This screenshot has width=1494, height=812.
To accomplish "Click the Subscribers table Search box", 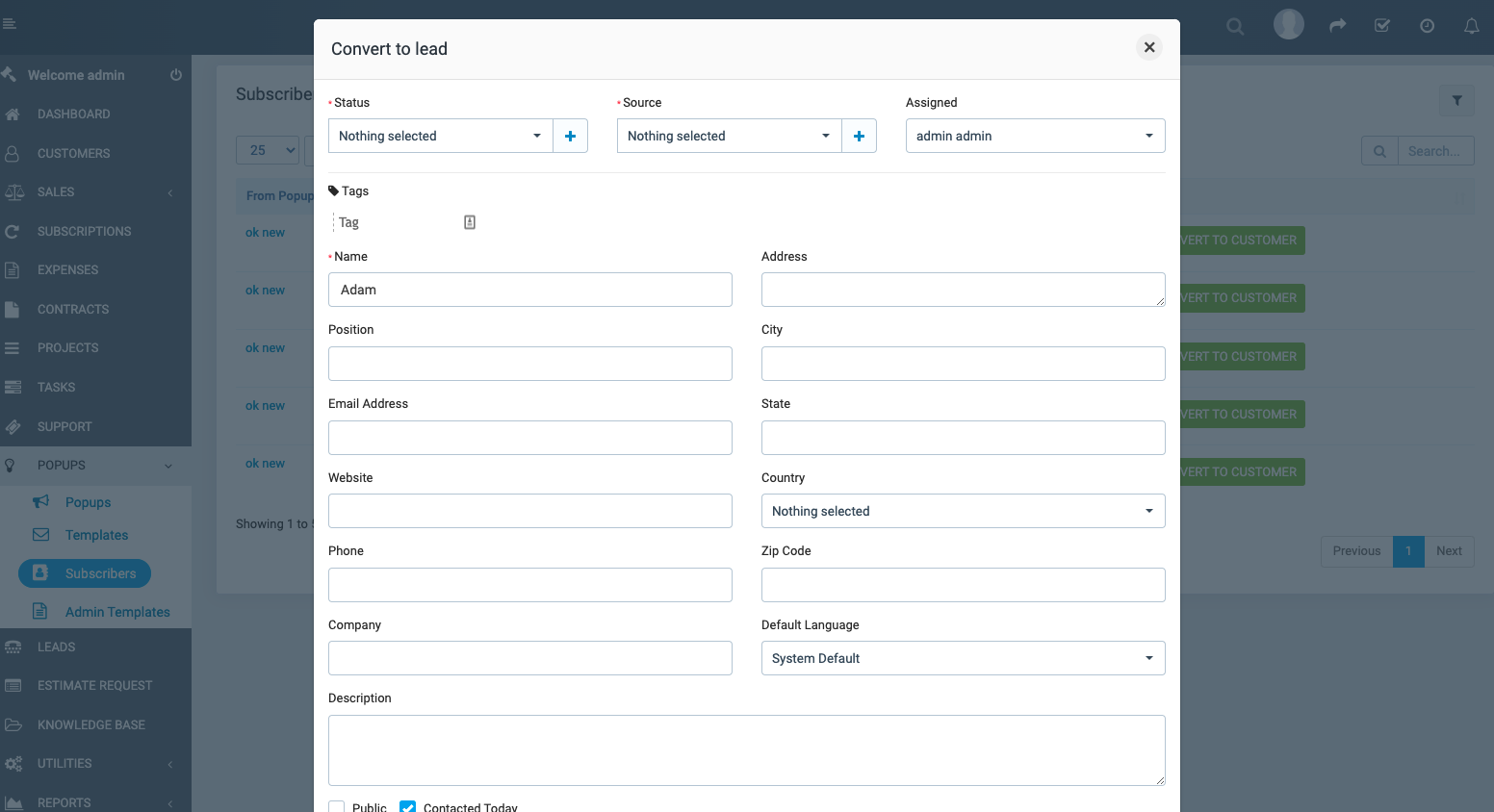I will (x=1435, y=151).
